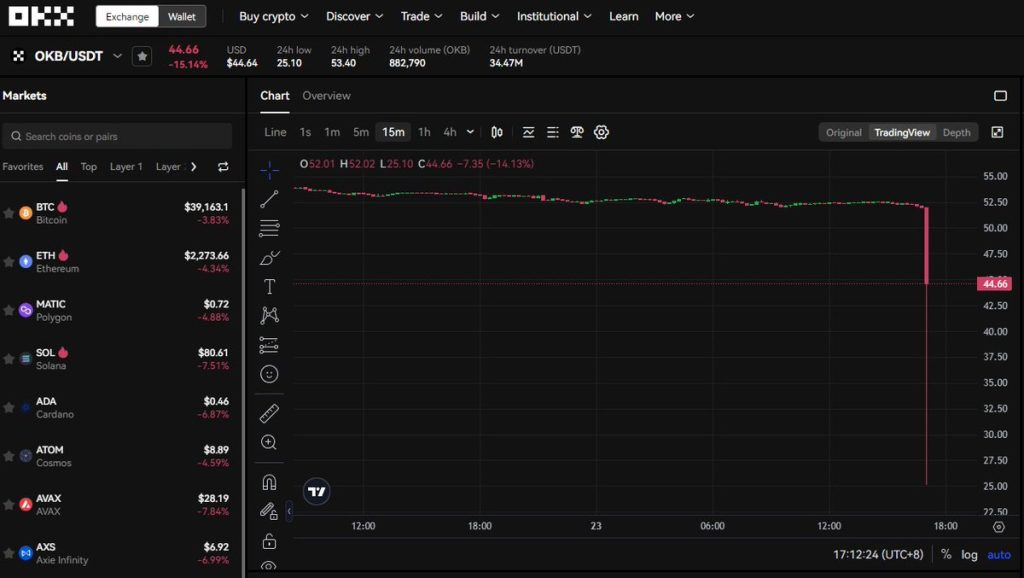This screenshot has height=578, width=1024.
Task: Pick the brush drawing tool
Action: coord(269,258)
